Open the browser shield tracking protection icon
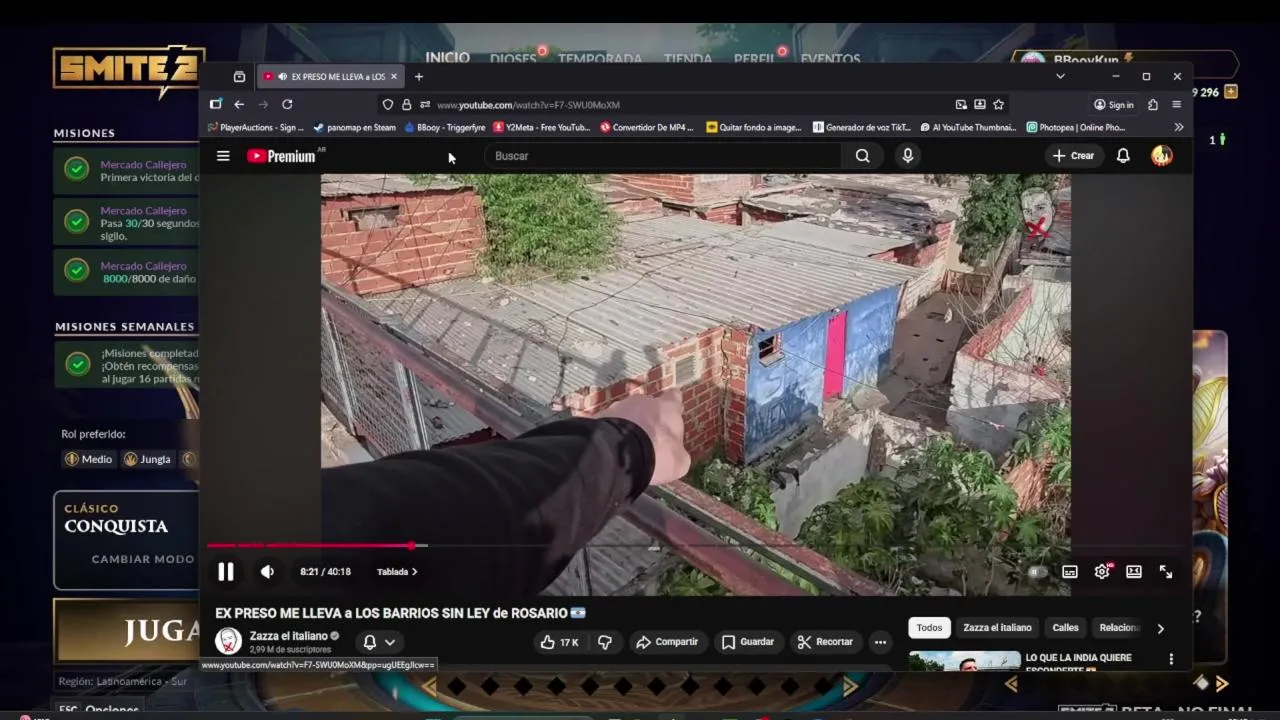Screen dimensions: 1280x720 click(x=388, y=104)
